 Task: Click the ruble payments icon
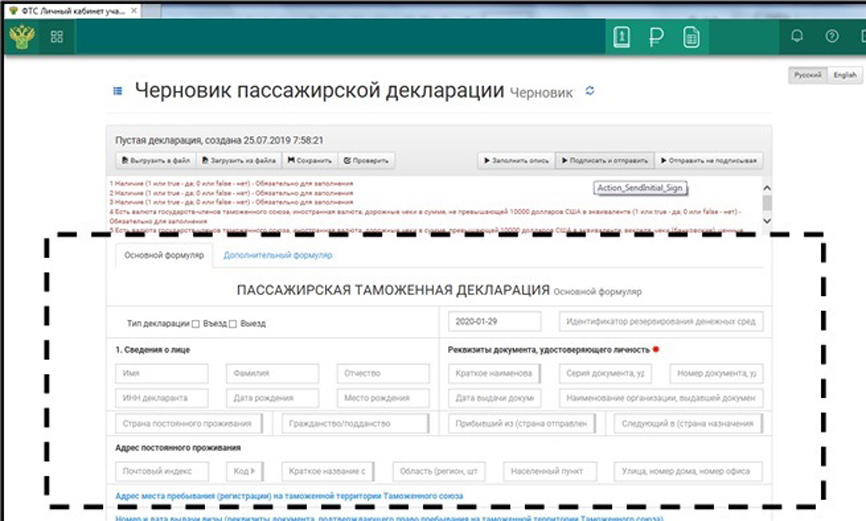coord(656,37)
